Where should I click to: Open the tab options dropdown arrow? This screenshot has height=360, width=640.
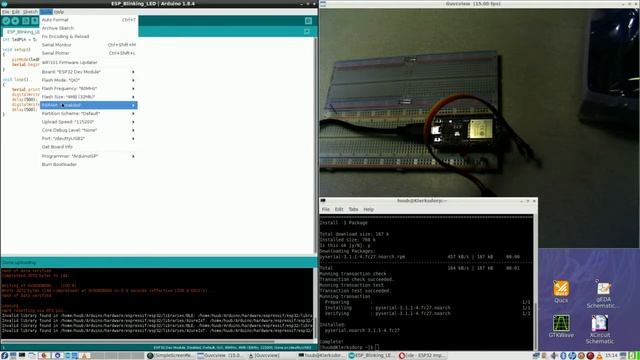(307, 31)
